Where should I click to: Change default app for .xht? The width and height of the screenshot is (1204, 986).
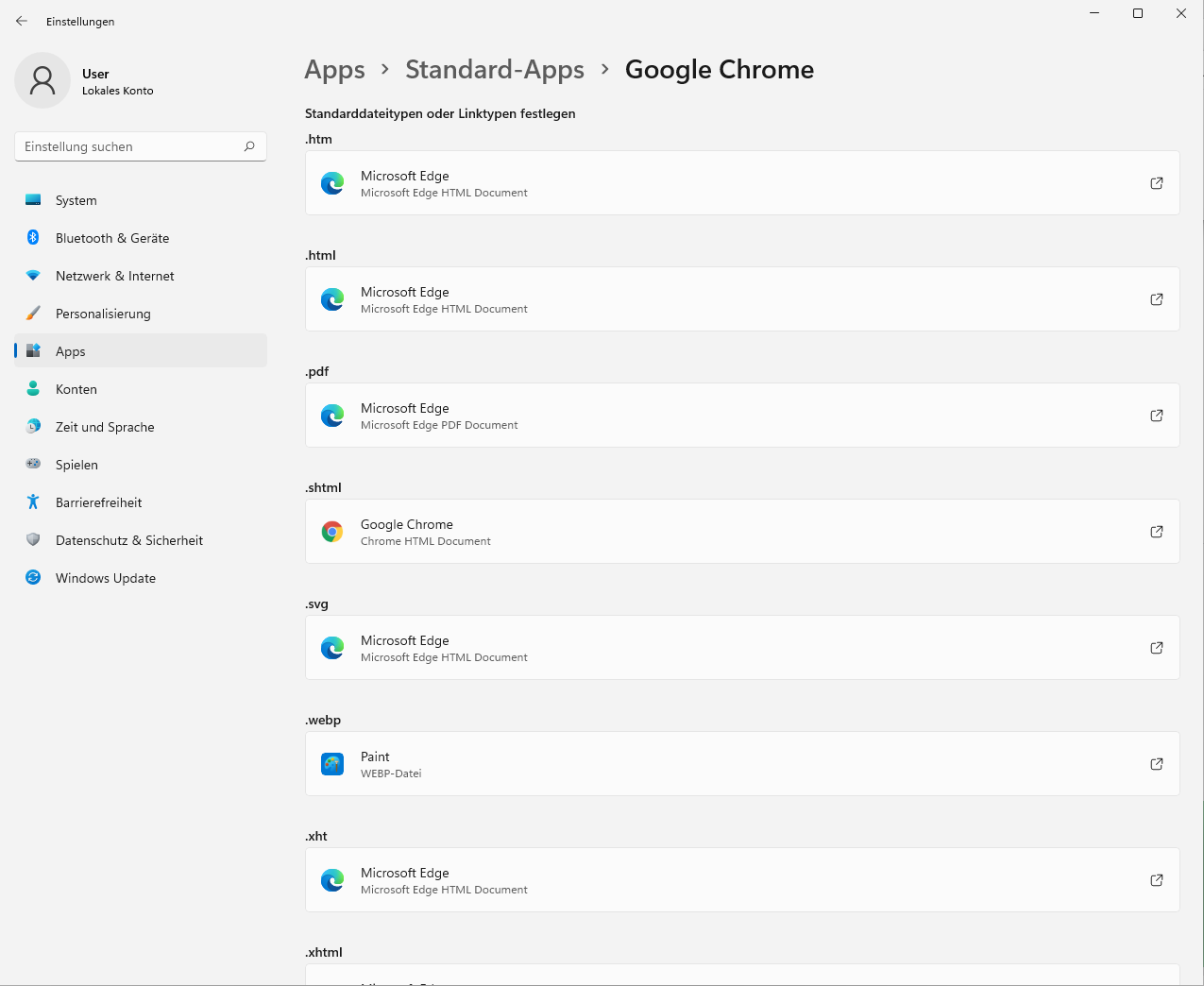742,880
